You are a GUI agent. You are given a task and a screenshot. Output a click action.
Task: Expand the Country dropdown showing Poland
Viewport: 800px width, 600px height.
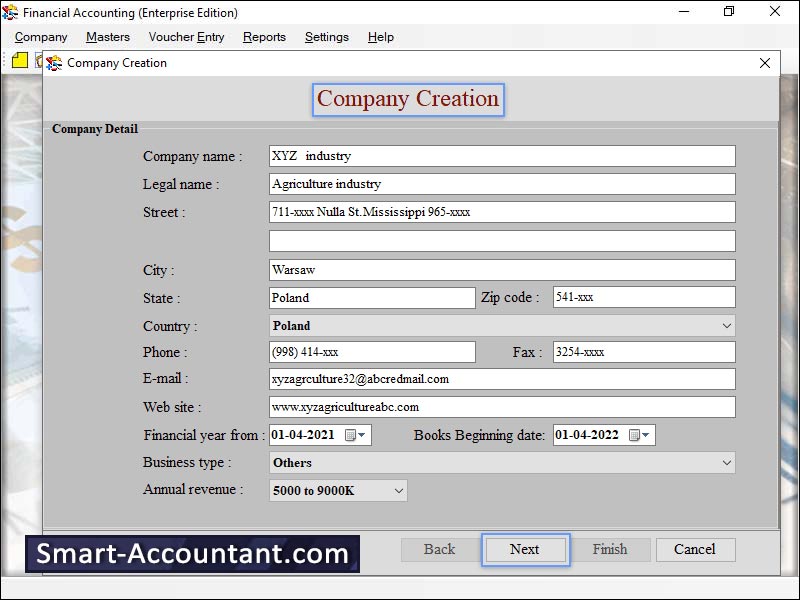pyautogui.click(x=726, y=326)
